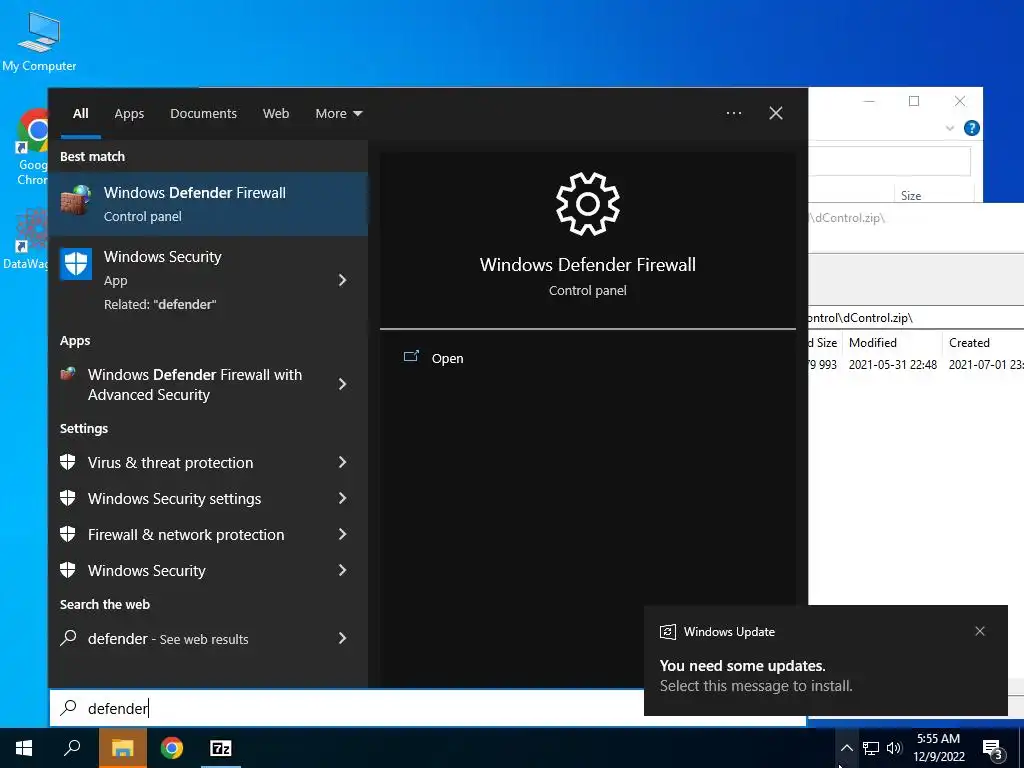The image size is (1024, 768).
Task: Click the shield icon of the last Windows Security setting
Action: click(68, 570)
